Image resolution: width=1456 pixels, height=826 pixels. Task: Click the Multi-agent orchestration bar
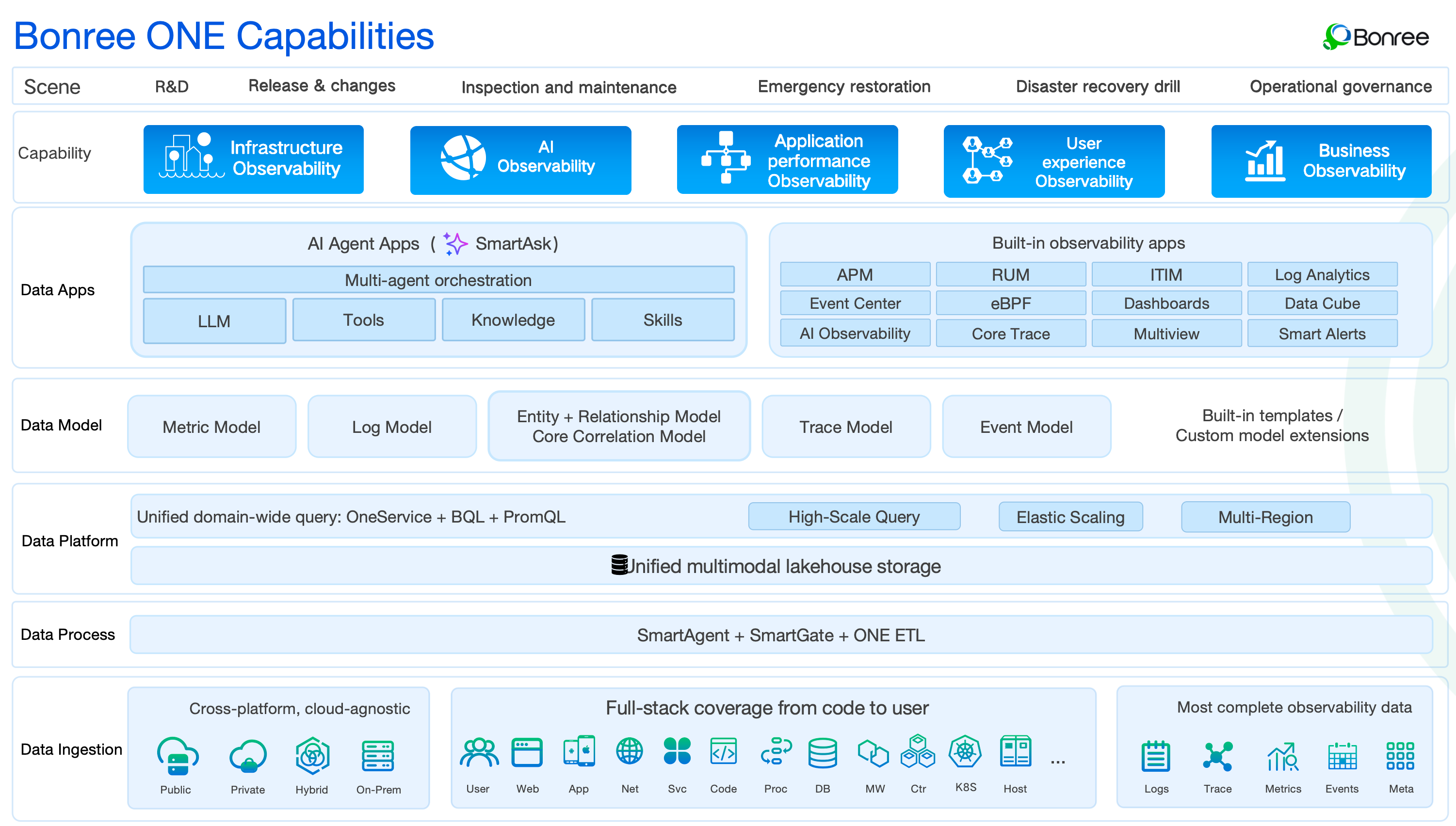pyautogui.click(x=439, y=280)
